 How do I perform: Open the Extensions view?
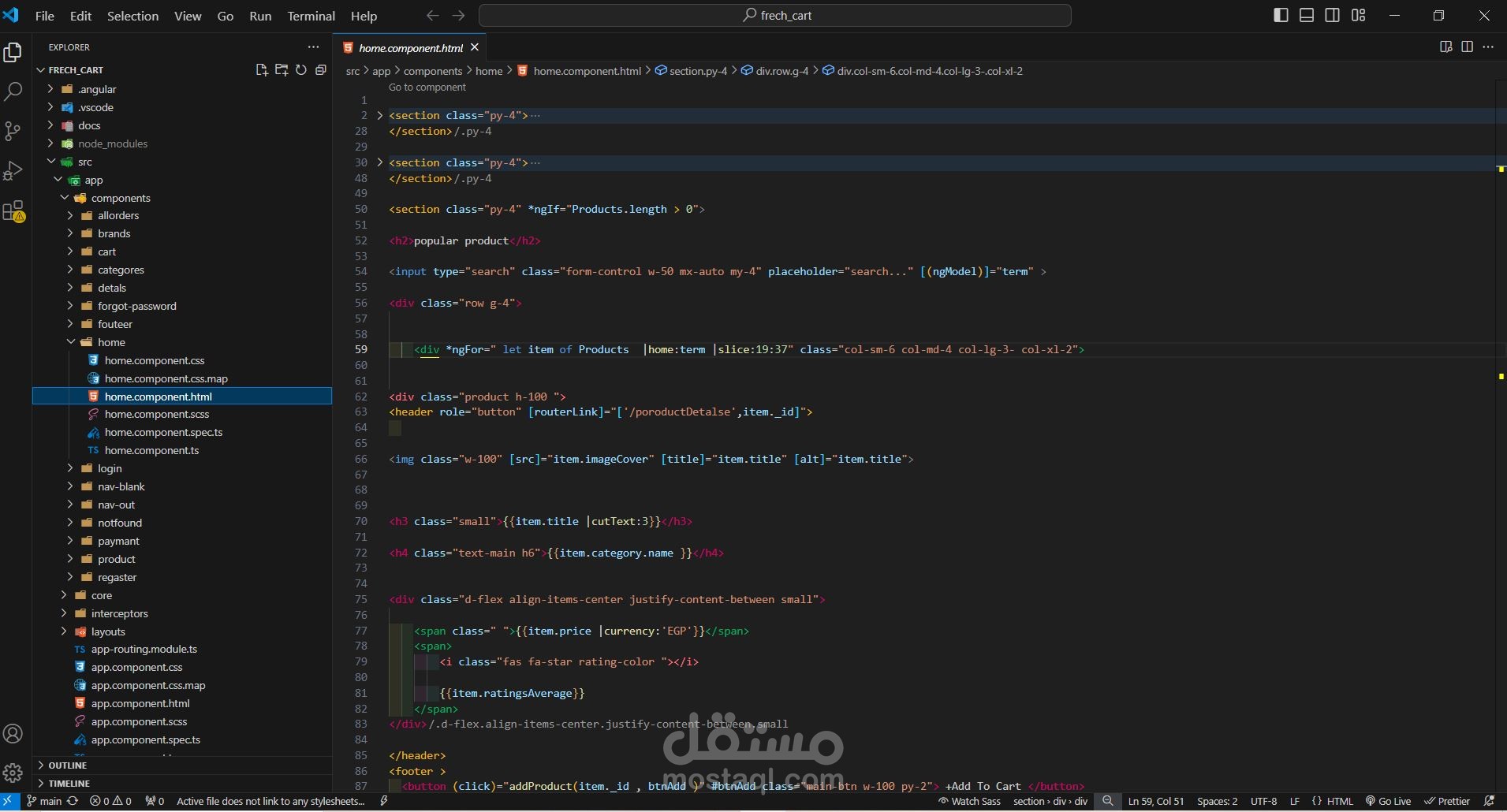point(13,211)
